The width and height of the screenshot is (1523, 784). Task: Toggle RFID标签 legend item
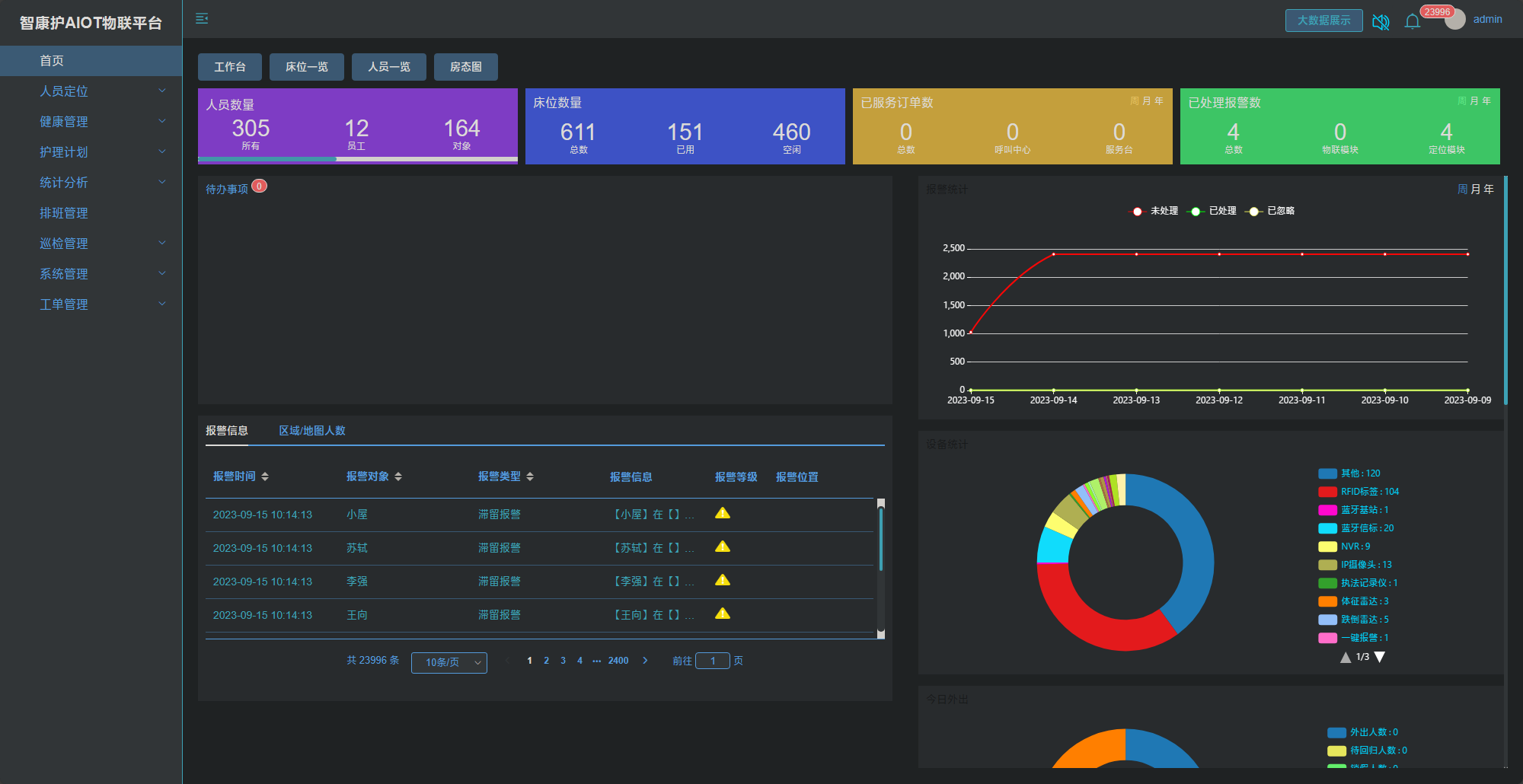[x=1359, y=492]
